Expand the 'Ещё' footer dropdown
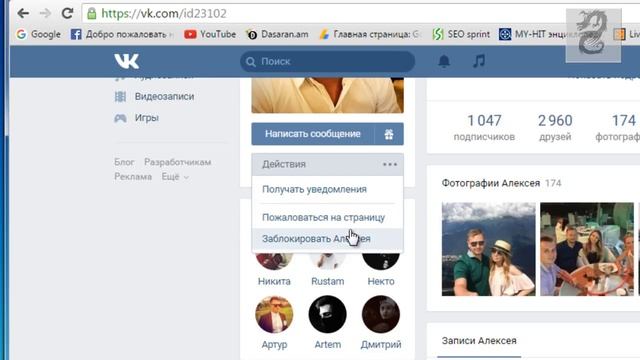Screen dimensions: 640x360 pyautogui.click(x=175, y=177)
